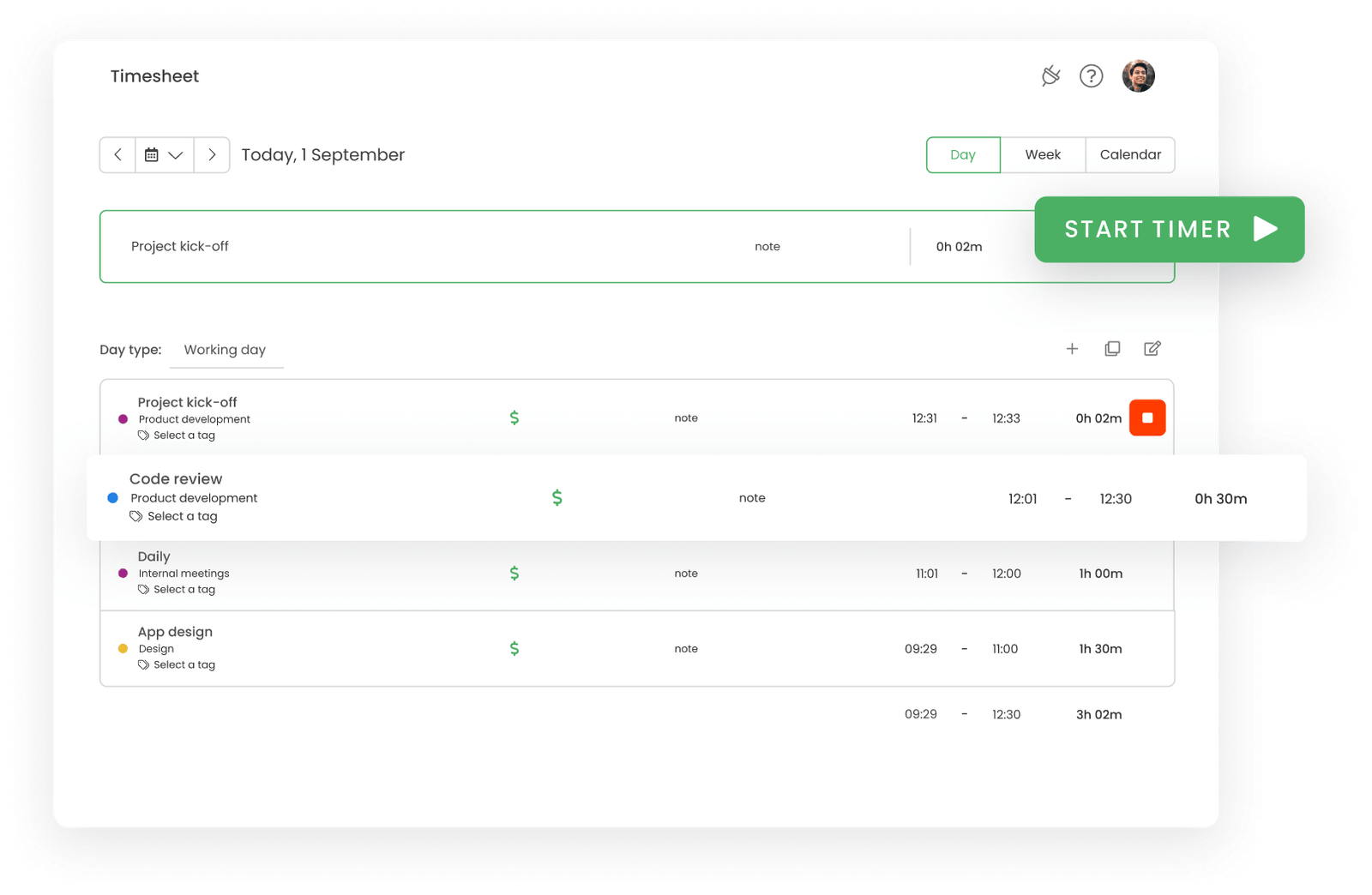
Task: Open the calendar date picker dropdown
Action: pos(164,155)
